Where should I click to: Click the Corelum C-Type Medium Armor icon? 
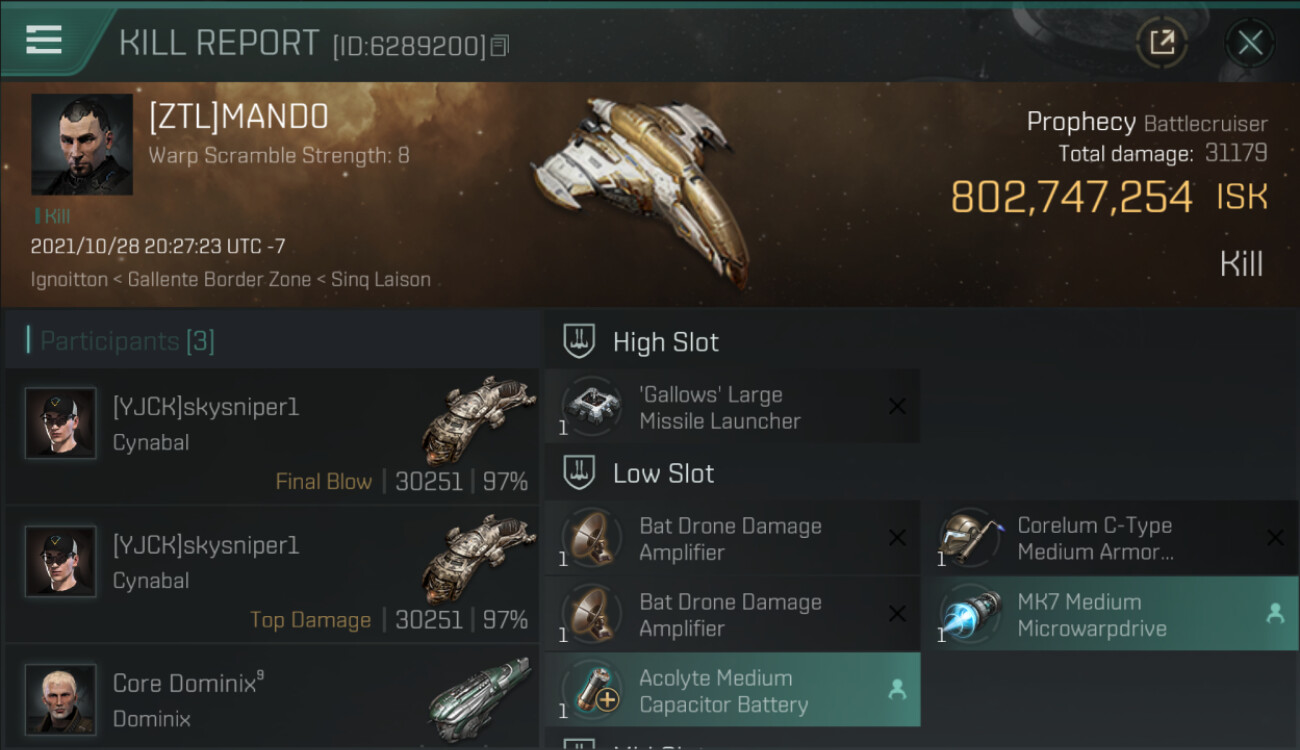970,538
